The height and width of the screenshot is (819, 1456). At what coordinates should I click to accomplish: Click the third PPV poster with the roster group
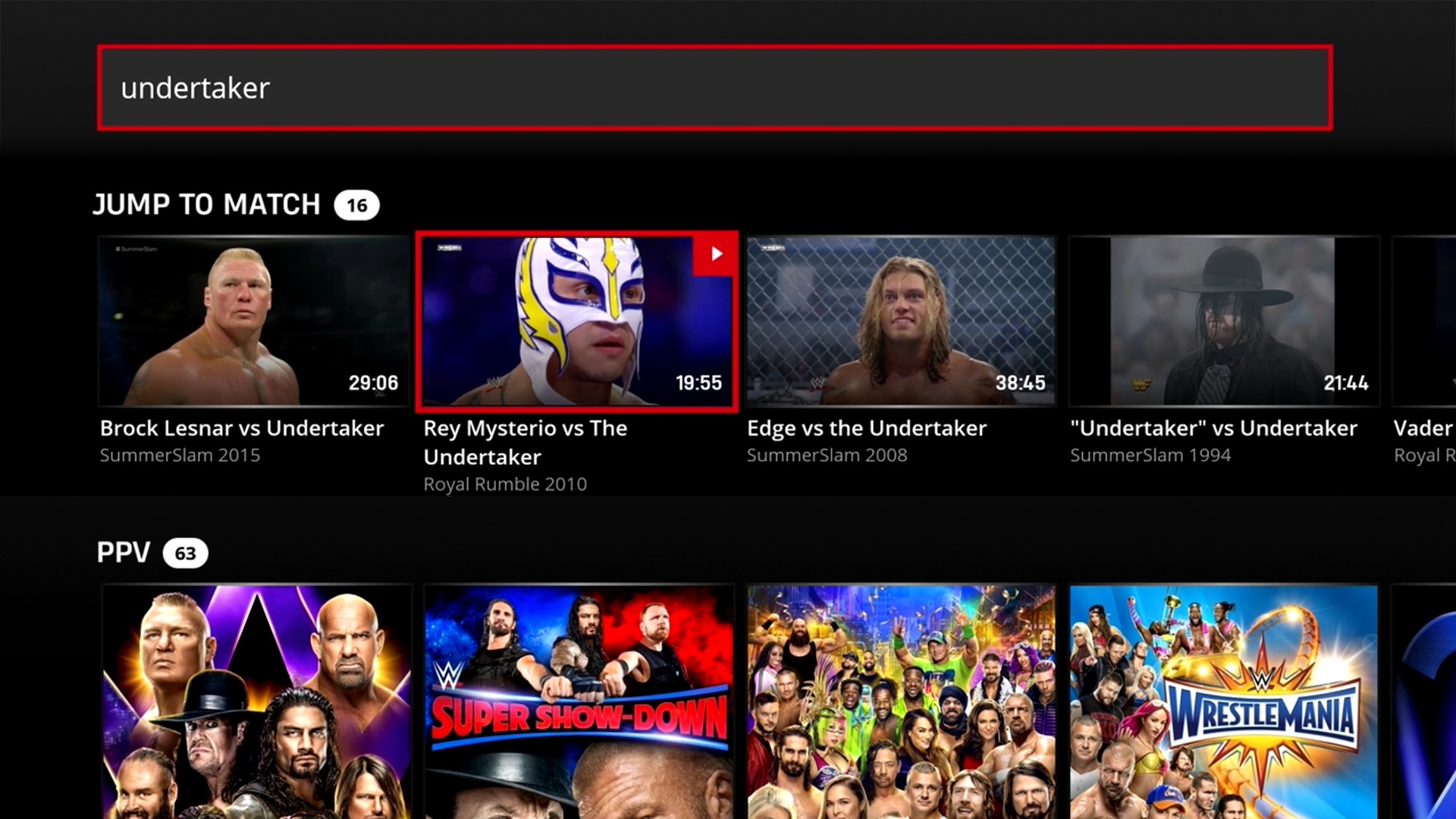click(x=901, y=698)
